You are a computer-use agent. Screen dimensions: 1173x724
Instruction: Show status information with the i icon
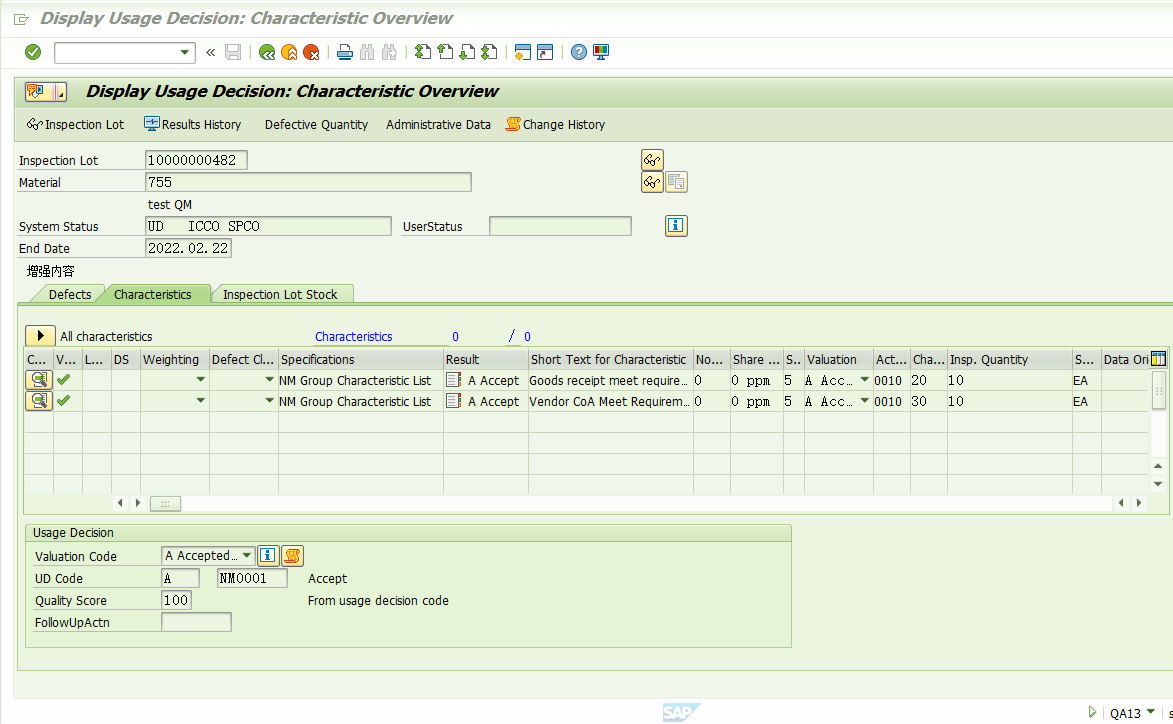click(x=675, y=225)
